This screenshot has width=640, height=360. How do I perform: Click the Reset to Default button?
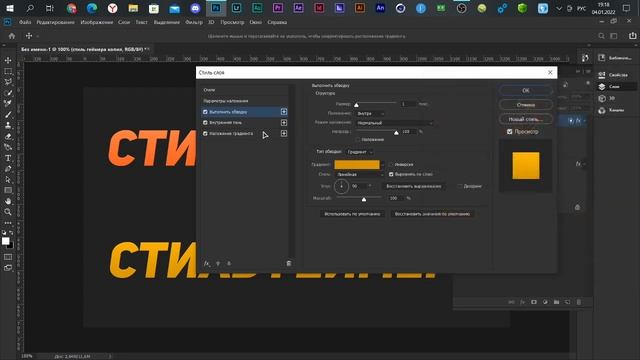coord(432,214)
